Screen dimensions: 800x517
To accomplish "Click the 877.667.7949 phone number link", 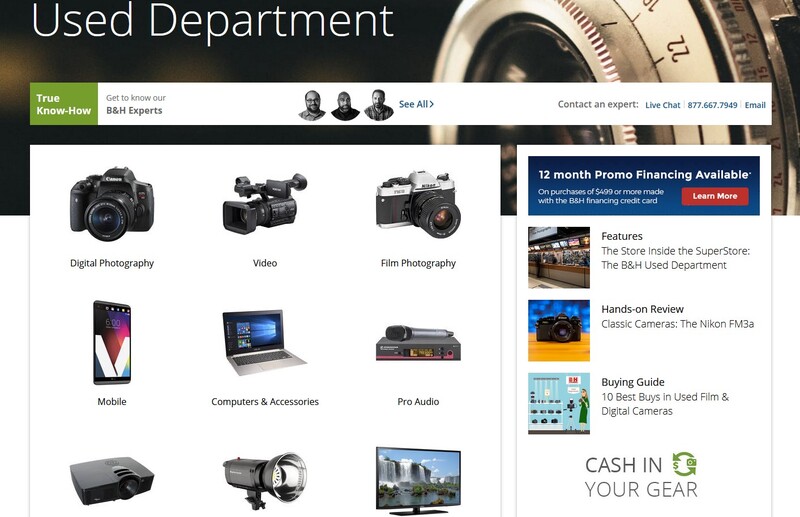I will [712, 105].
